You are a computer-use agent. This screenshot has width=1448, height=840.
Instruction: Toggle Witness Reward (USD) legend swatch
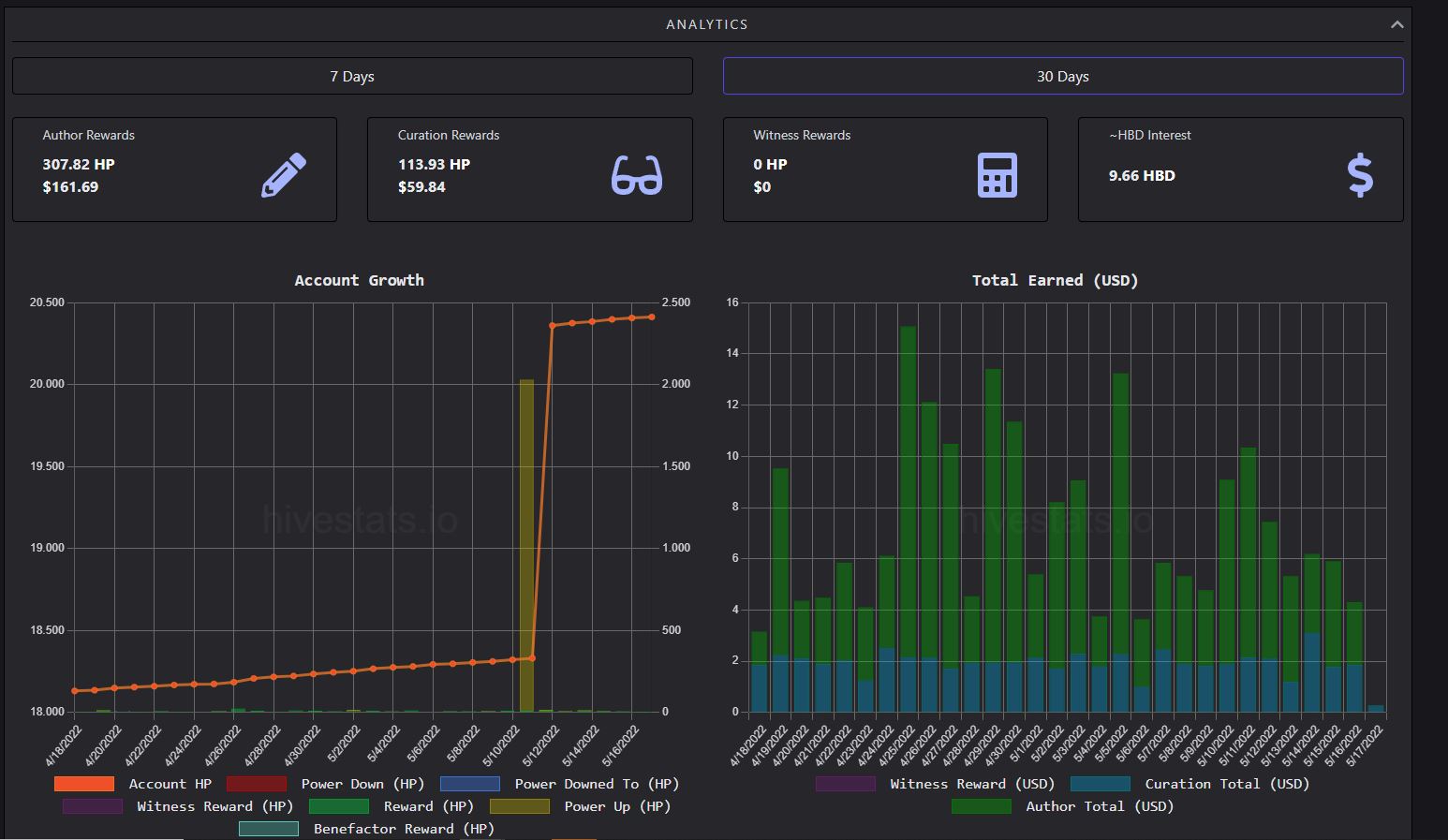[x=846, y=784]
